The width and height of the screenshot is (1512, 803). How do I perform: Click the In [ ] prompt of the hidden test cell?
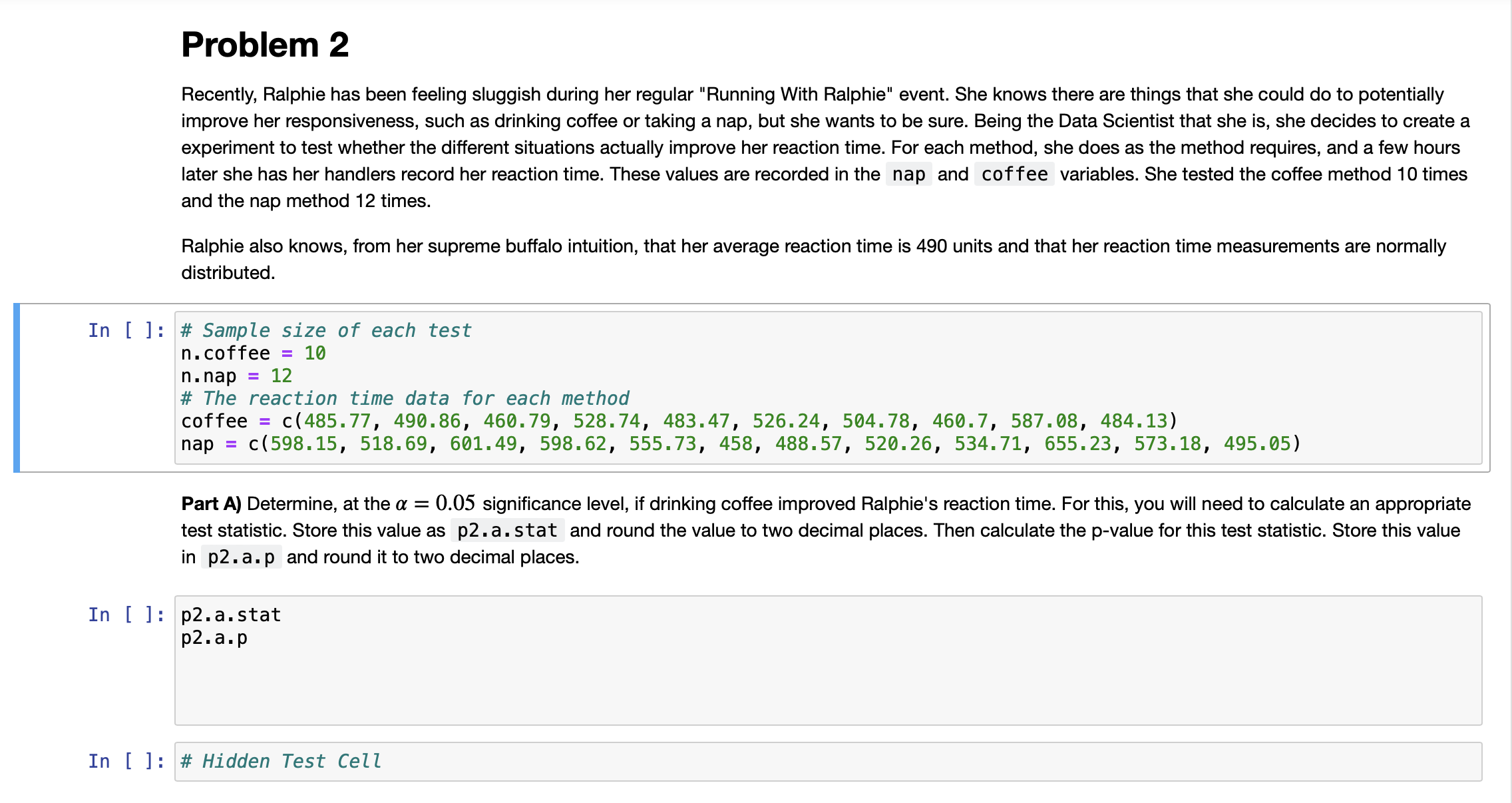coord(125,760)
